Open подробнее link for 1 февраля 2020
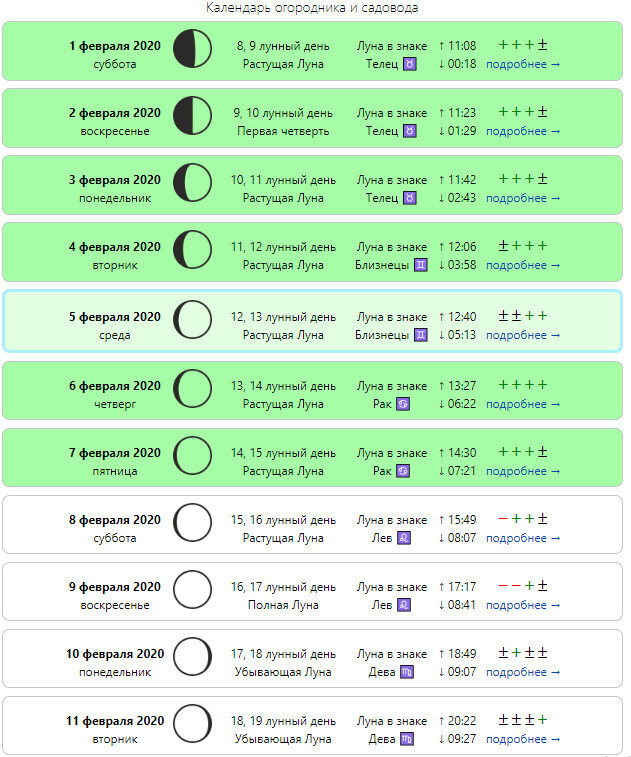Screen dimensions: 631x757 point(523,64)
